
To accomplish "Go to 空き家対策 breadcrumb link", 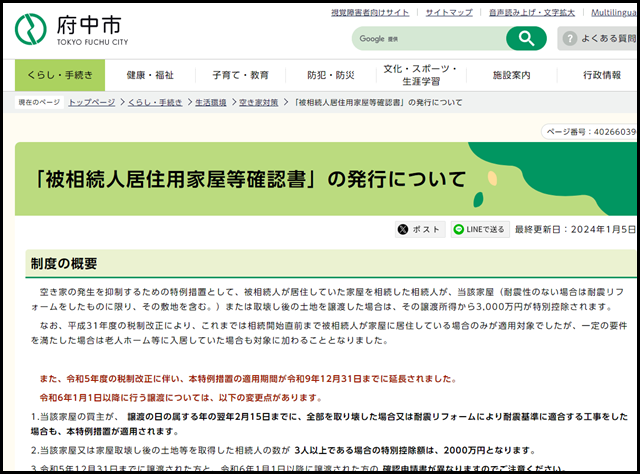I will click(x=258, y=102).
